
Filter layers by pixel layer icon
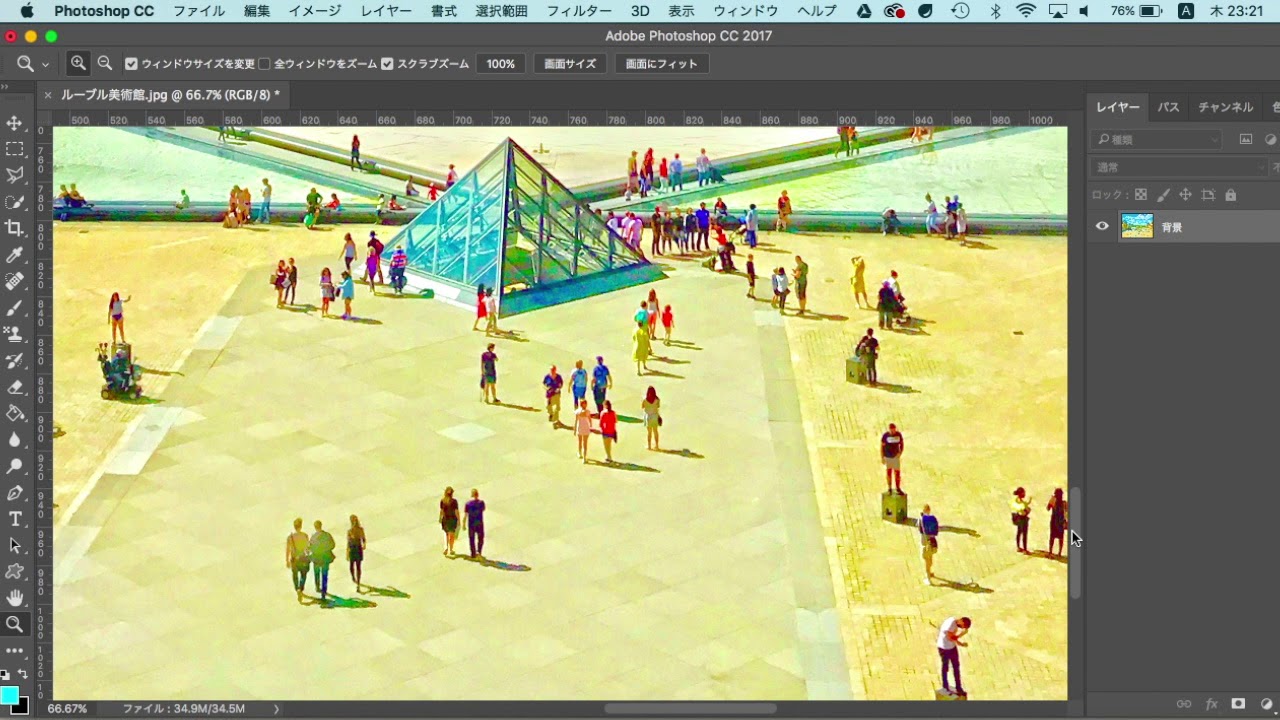click(x=1246, y=139)
